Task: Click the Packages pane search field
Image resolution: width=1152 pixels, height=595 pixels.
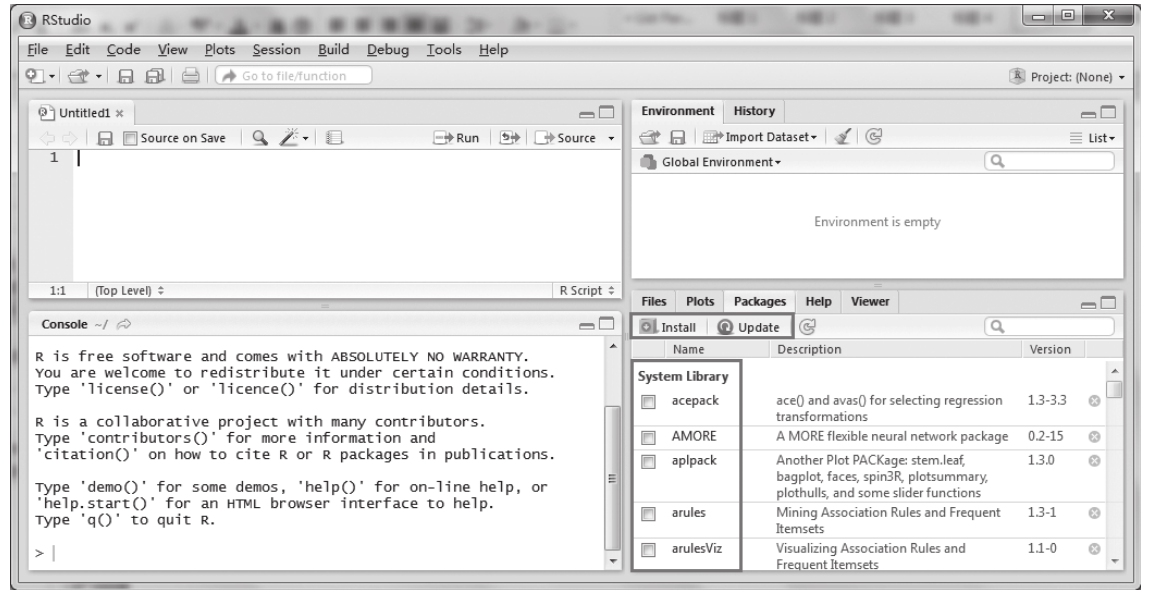Action: (1049, 326)
